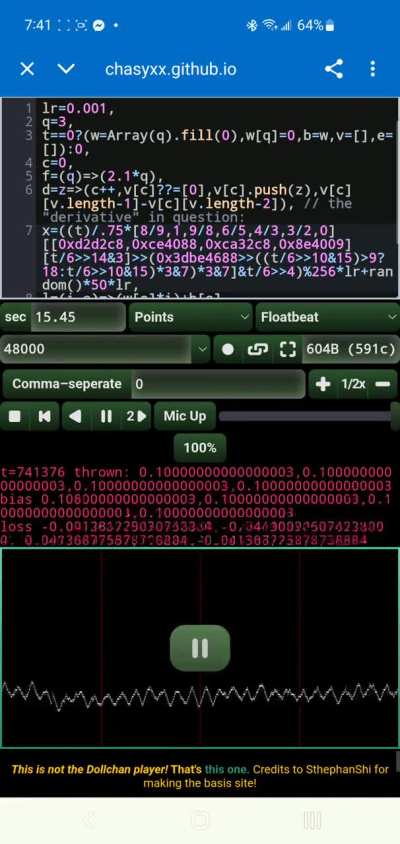Tap the large pause overlay on the waveform
Screen dimensions: 400x844
[x=200, y=648]
